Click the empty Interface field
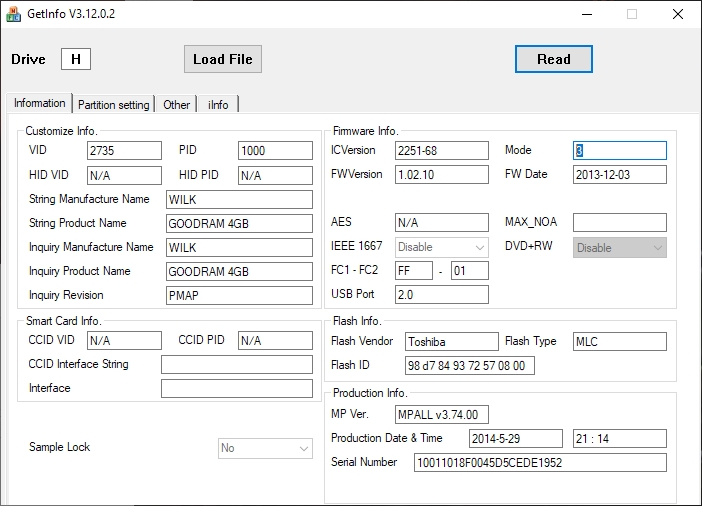This screenshot has height=506, width=702. point(237,389)
